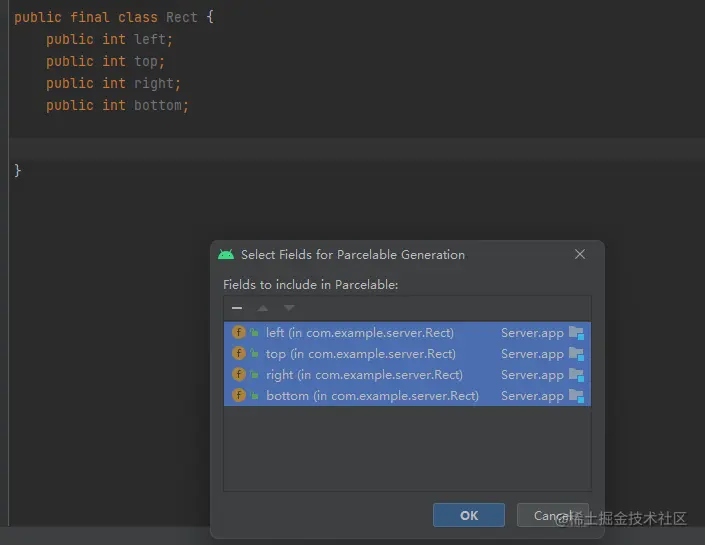Click module folder icon in top row
The height and width of the screenshot is (545, 705).
click(576, 354)
